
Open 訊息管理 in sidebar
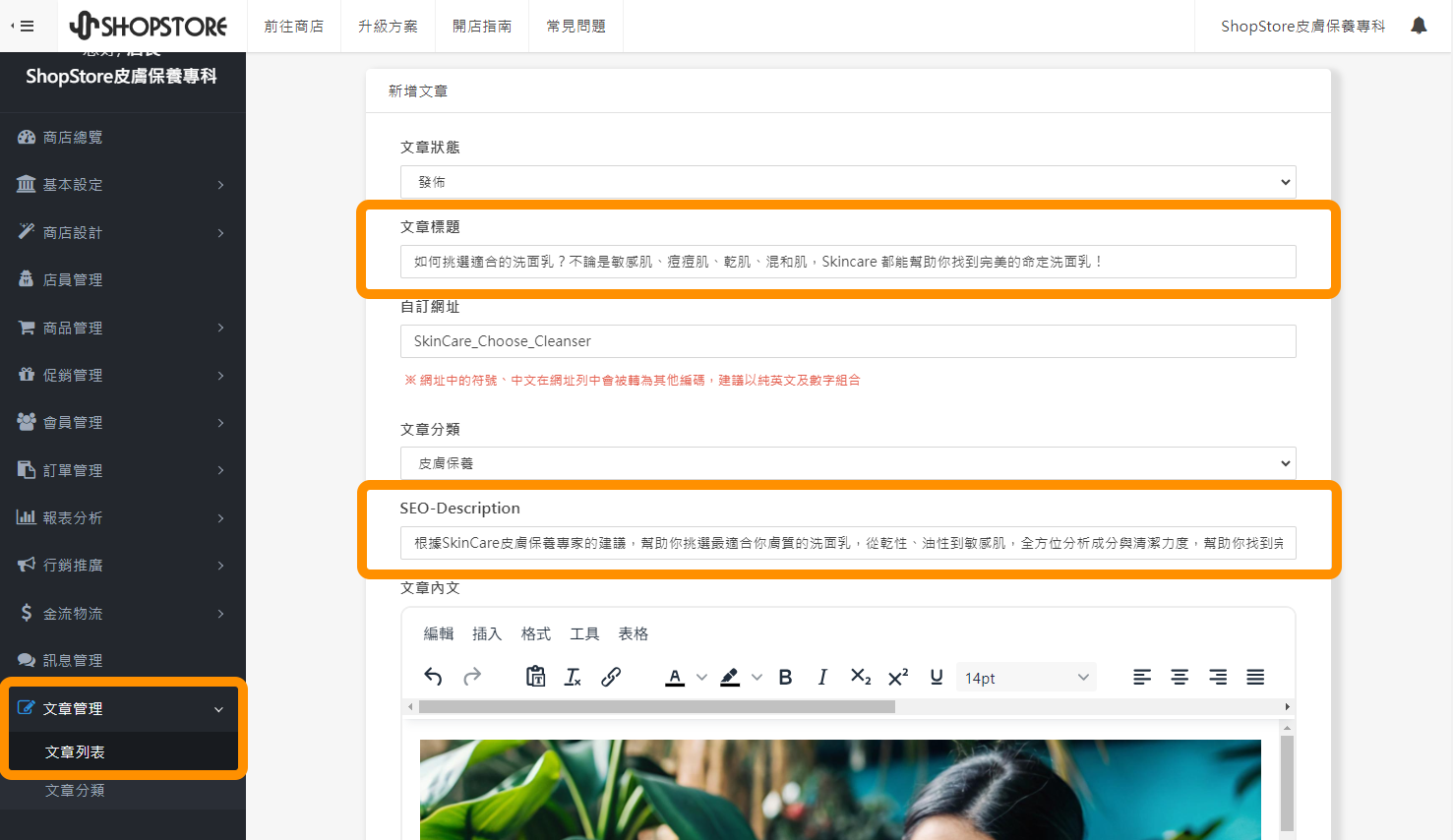coord(123,661)
